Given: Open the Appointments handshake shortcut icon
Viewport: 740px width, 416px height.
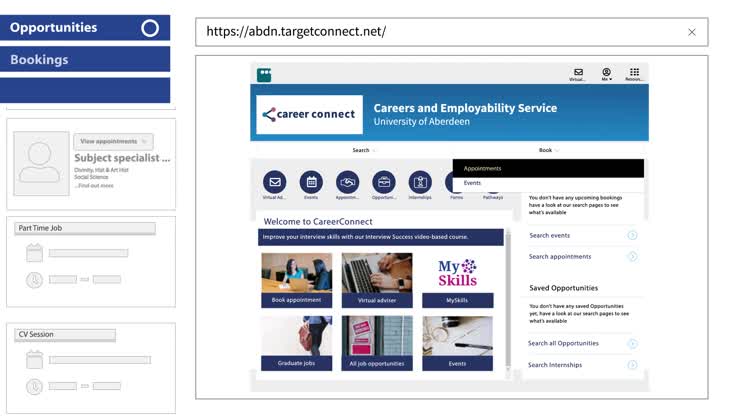Looking at the screenshot, I should tap(347, 182).
